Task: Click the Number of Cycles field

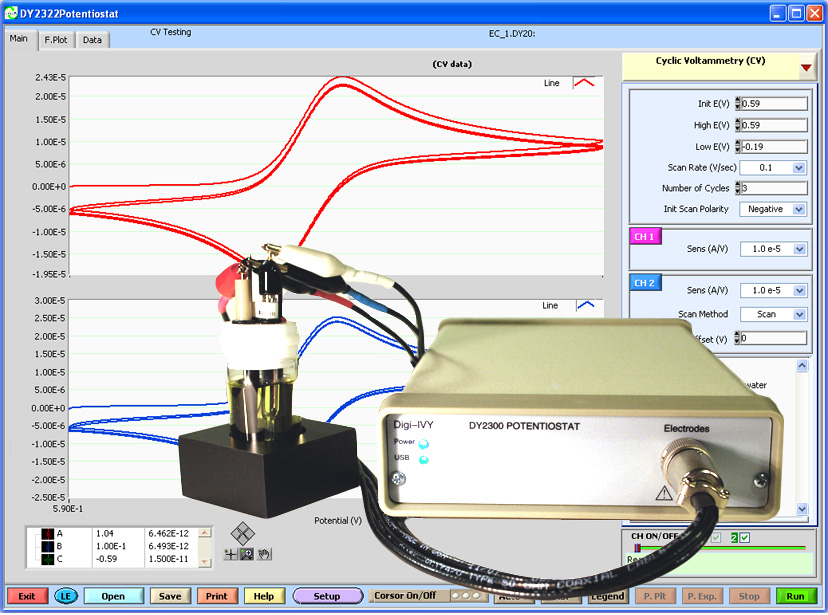Action: (774, 188)
